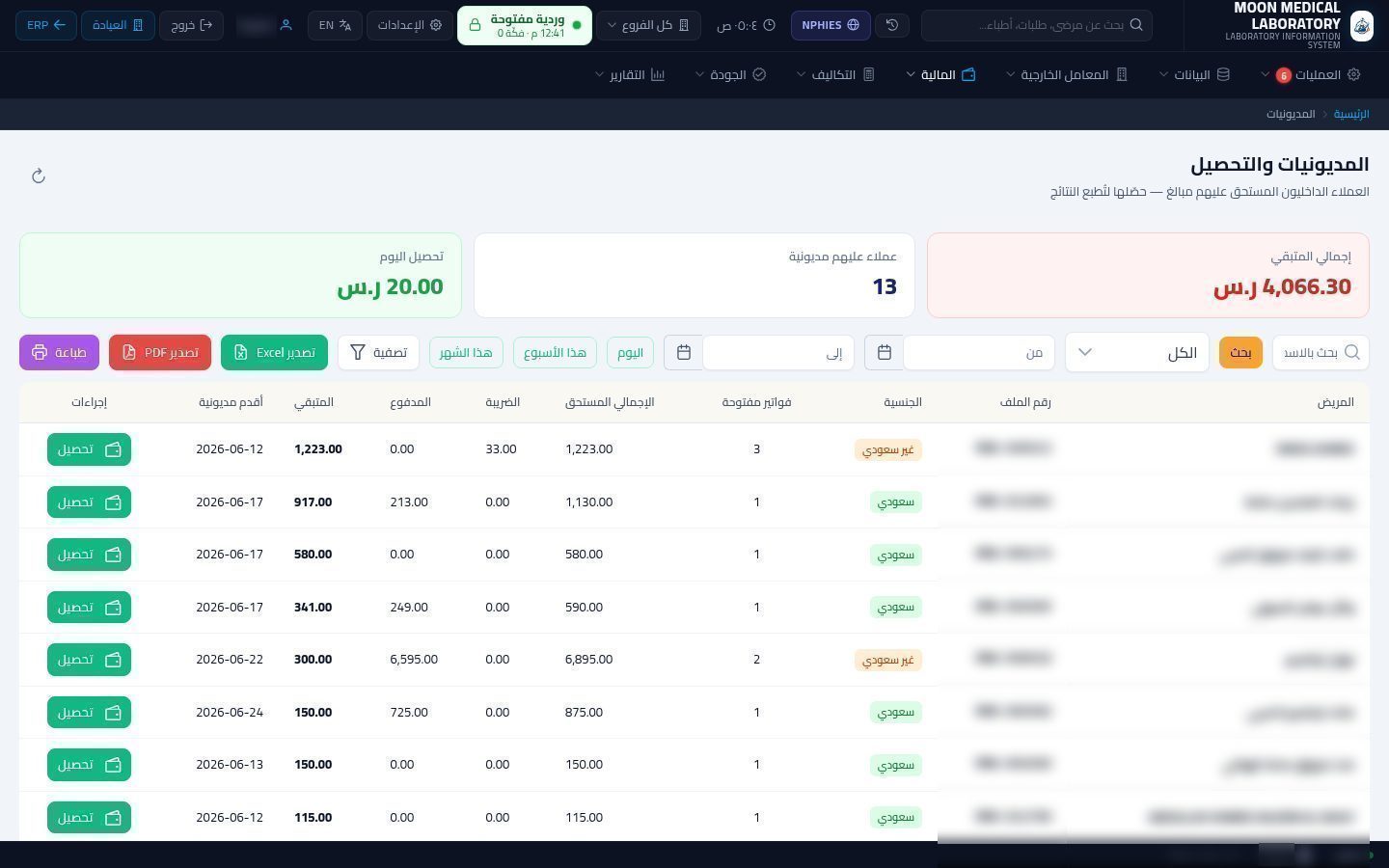Filter by "اليوم" quick range
Screen dimensions: 1389x868
[630, 353]
